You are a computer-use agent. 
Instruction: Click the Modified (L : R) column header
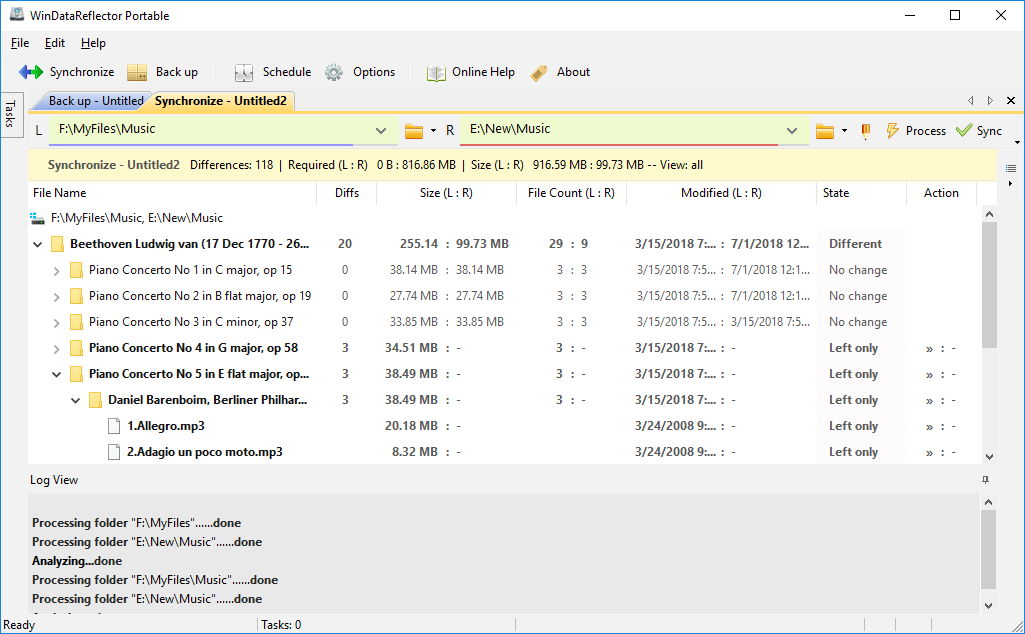point(721,193)
